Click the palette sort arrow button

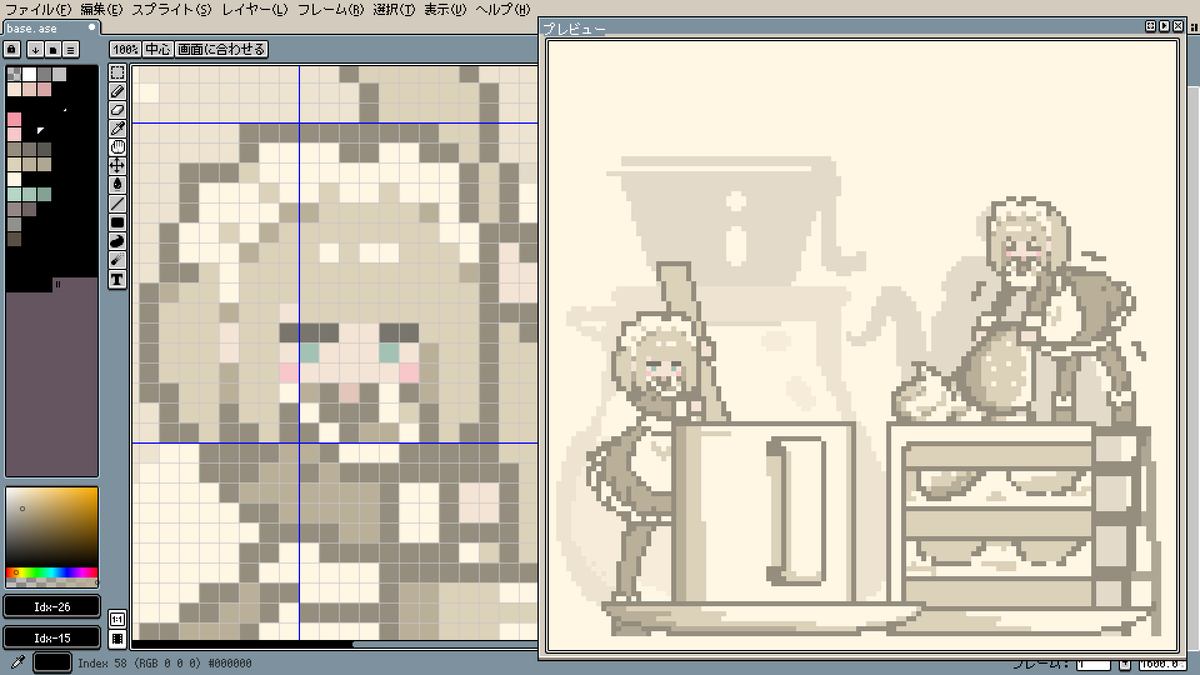(x=36, y=48)
